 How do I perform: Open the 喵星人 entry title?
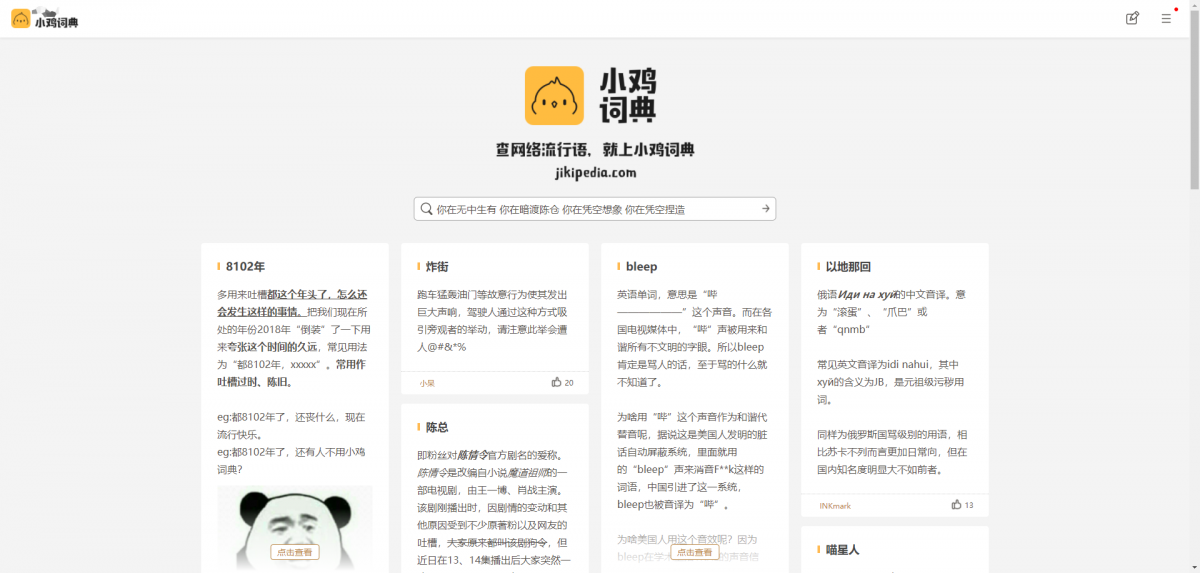(842, 550)
